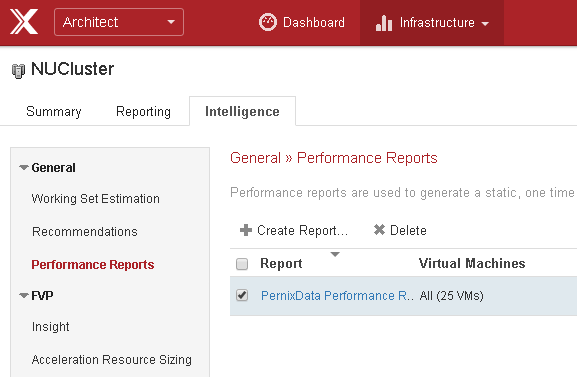Switch to the Reporting tab

[x=143, y=112]
